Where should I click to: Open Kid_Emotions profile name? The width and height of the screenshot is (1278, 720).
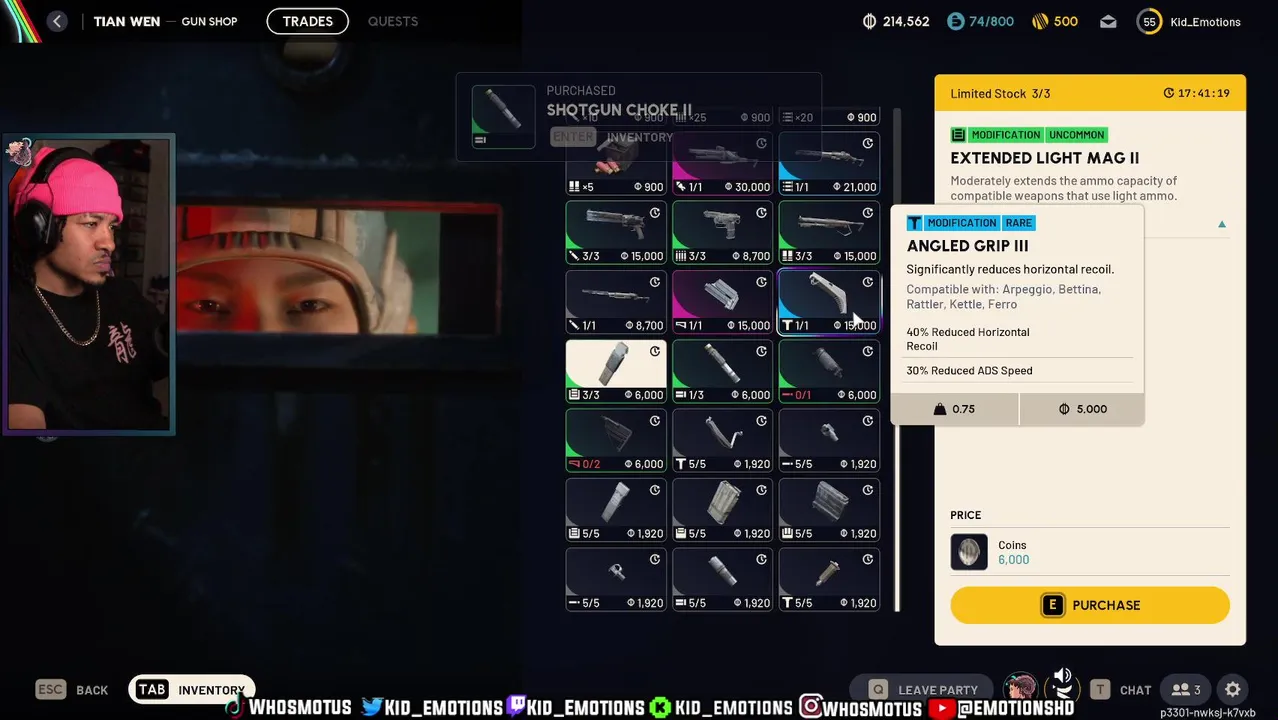1205,22
